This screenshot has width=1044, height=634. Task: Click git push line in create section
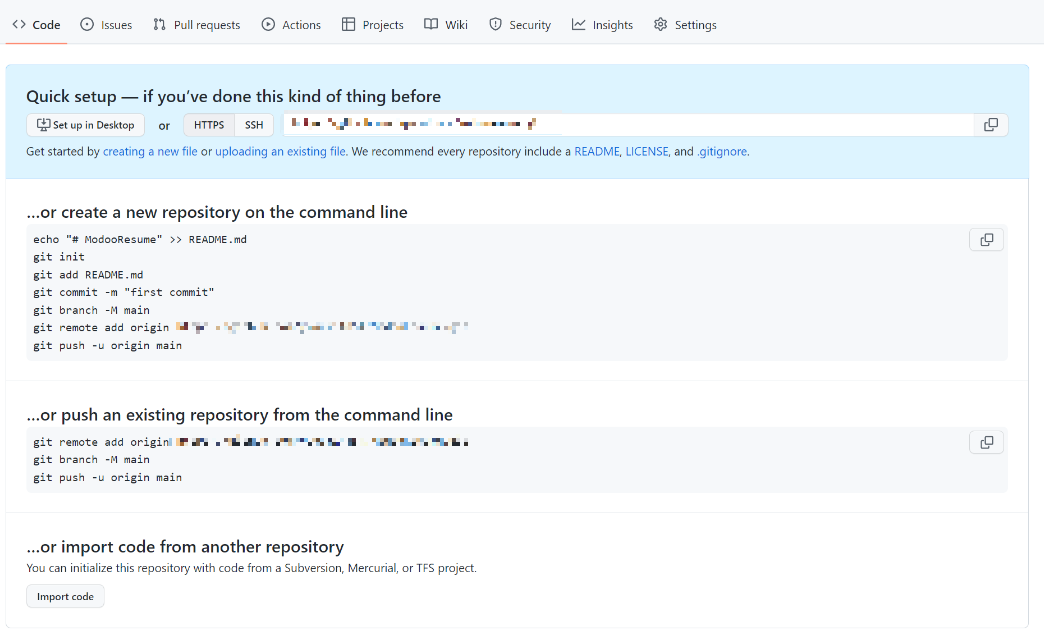(x=107, y=346)
